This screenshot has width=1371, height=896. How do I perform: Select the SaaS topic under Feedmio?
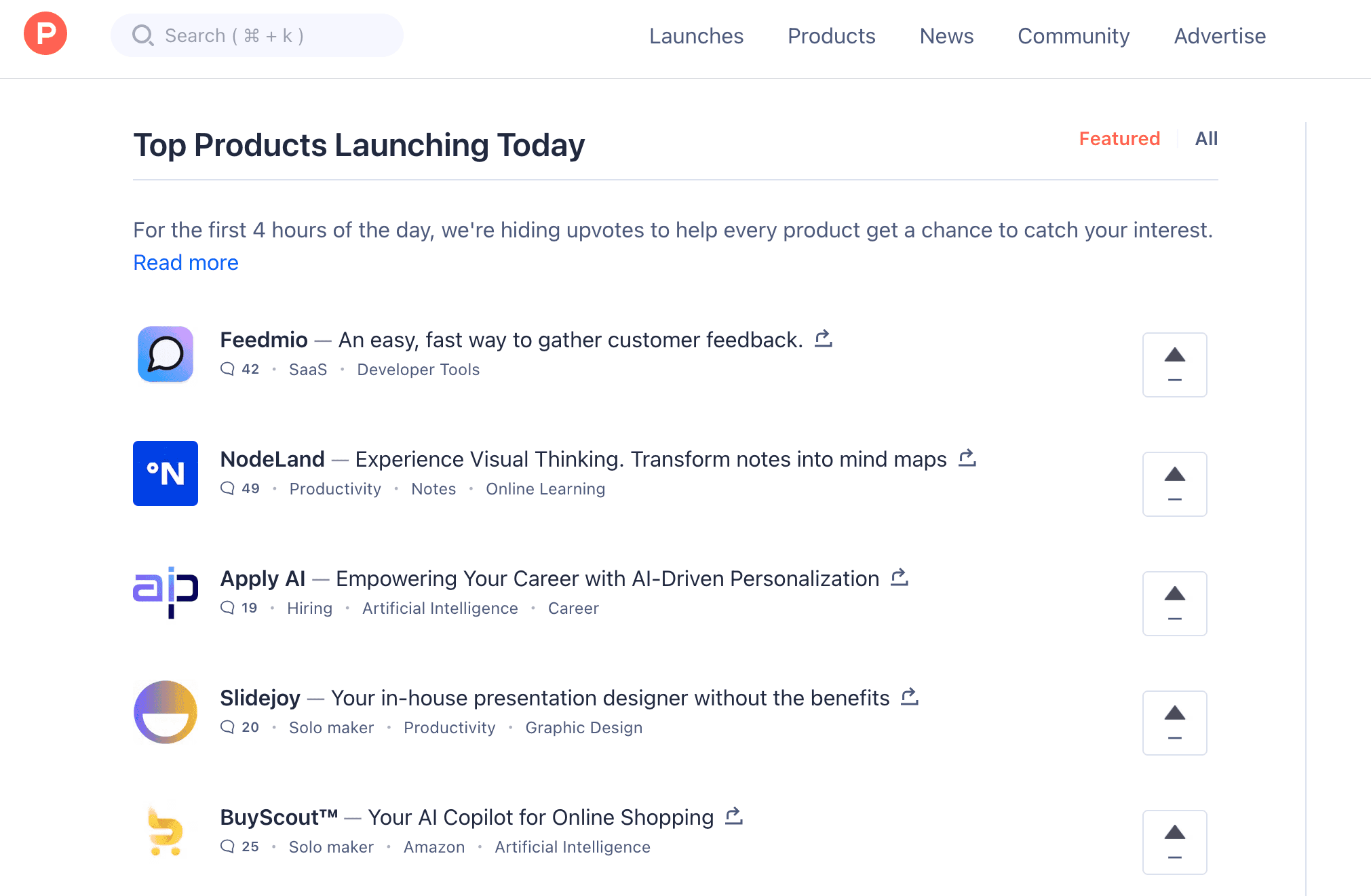[x=308, y=370]
